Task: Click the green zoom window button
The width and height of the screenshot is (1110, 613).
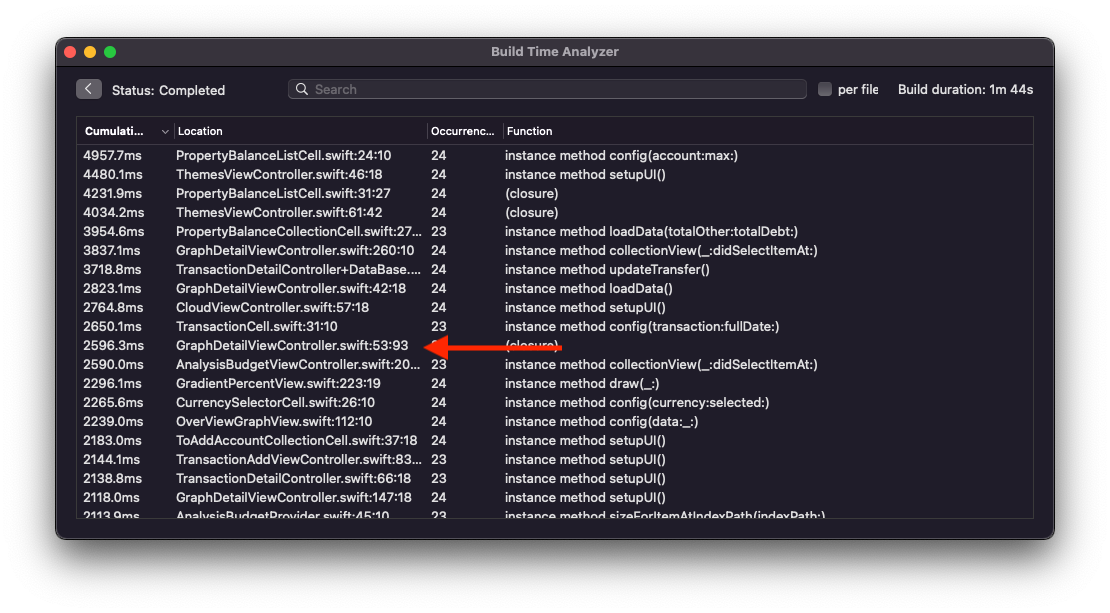Action: [110, 52]
